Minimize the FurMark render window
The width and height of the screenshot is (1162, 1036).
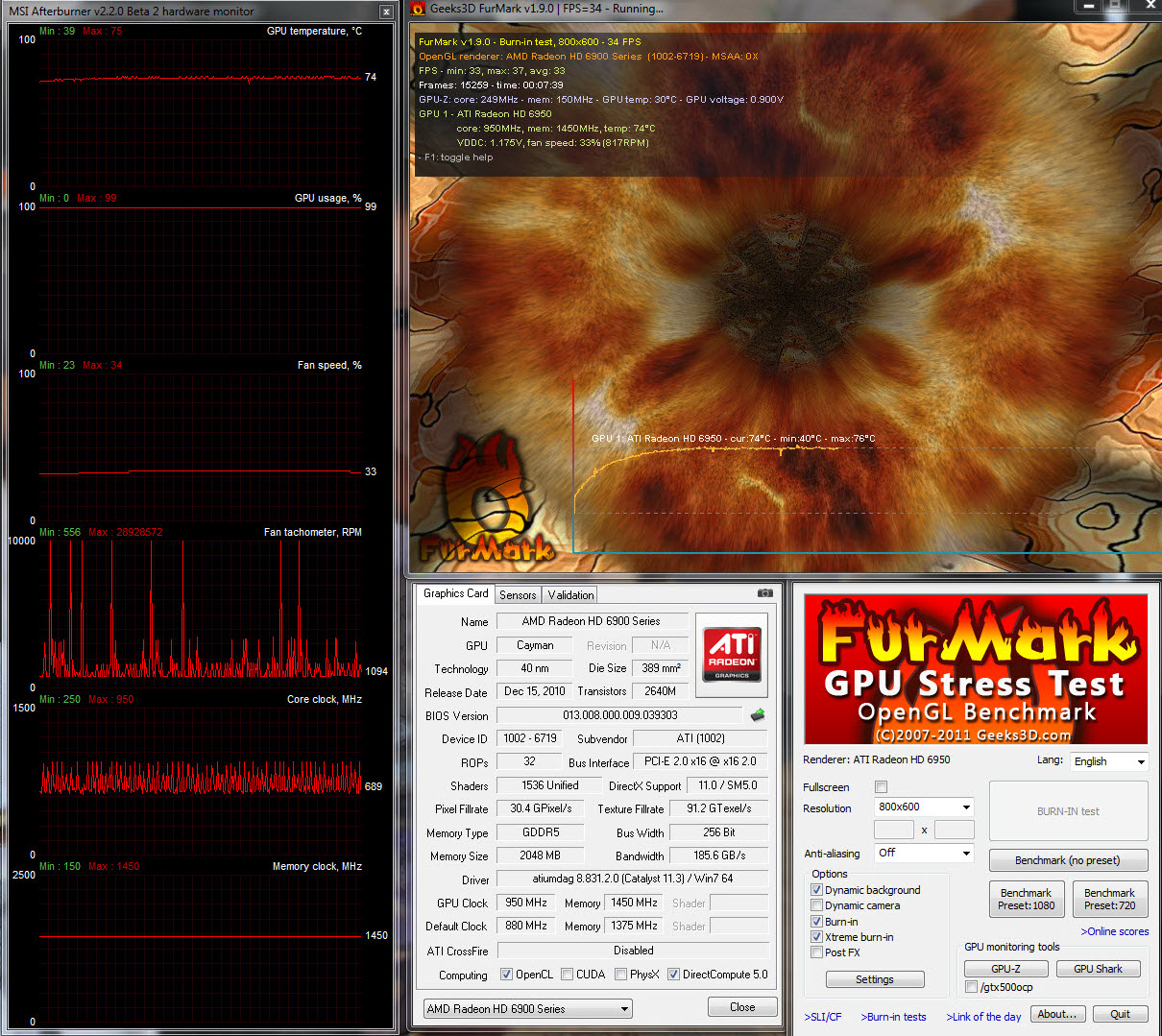click(x=1089, y=7)
